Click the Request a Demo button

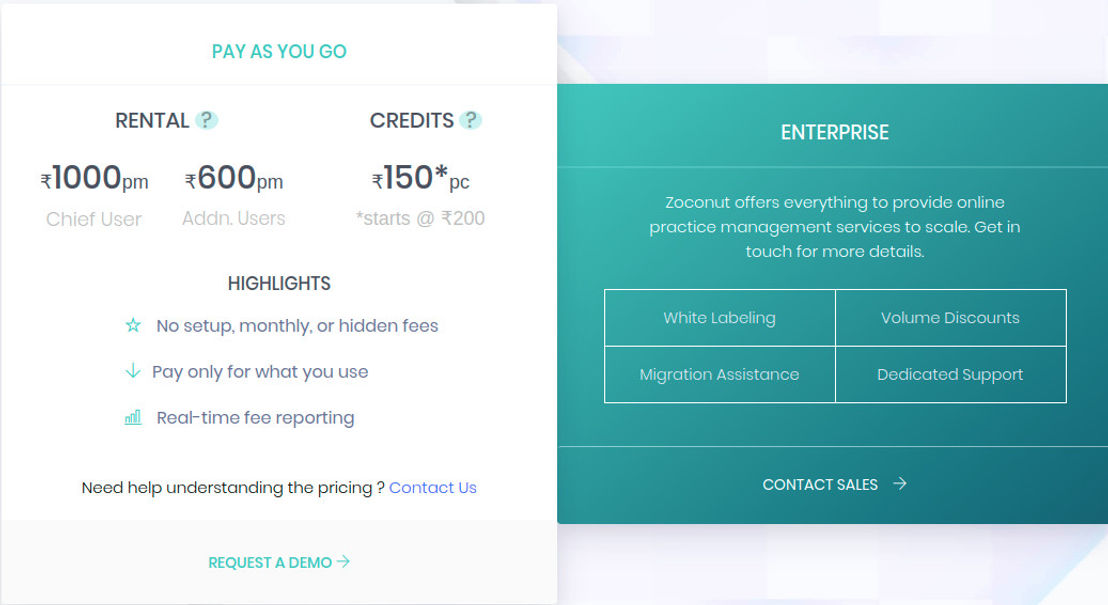279,563
